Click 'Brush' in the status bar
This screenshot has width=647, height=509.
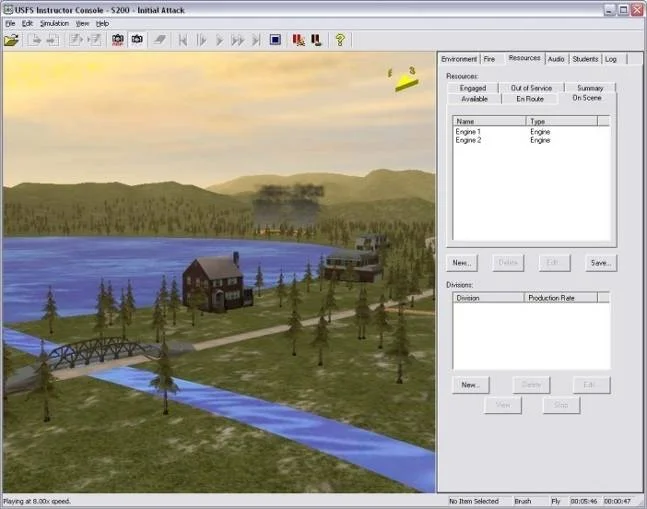click(x=523, y=501)
